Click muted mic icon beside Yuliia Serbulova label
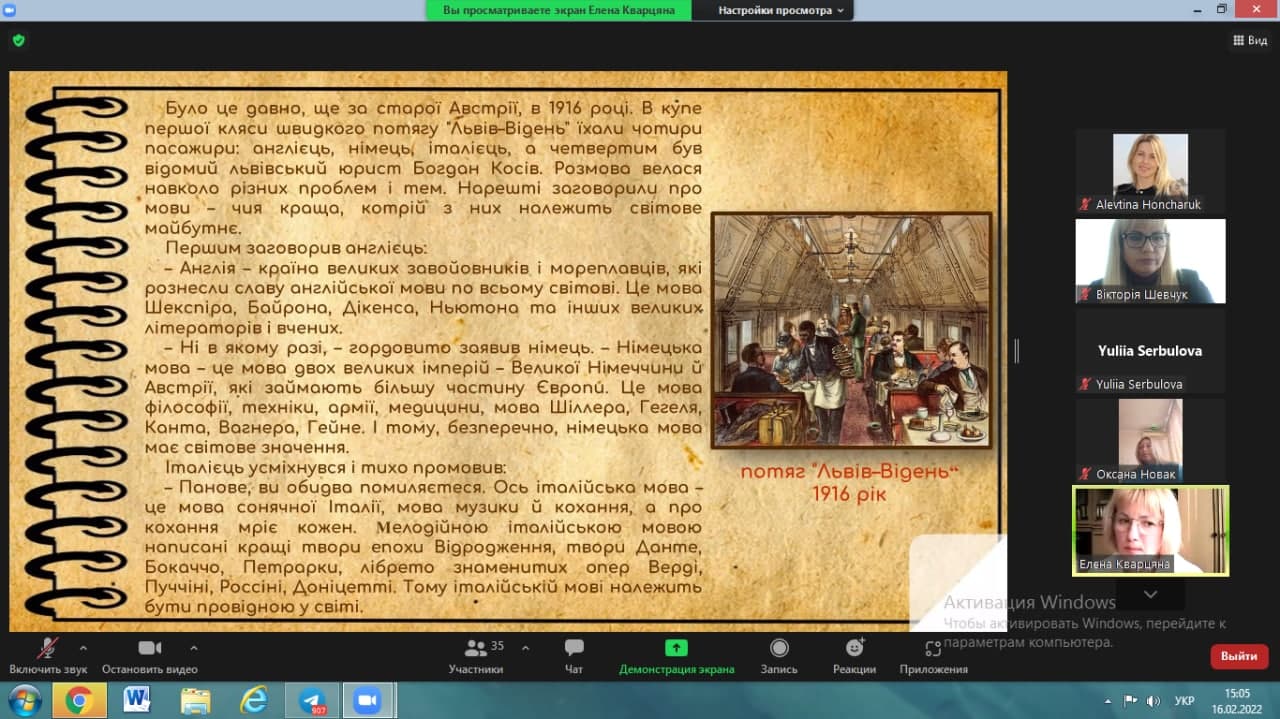This screenshot has width=1280, height=719. [x=1084, y=384]
